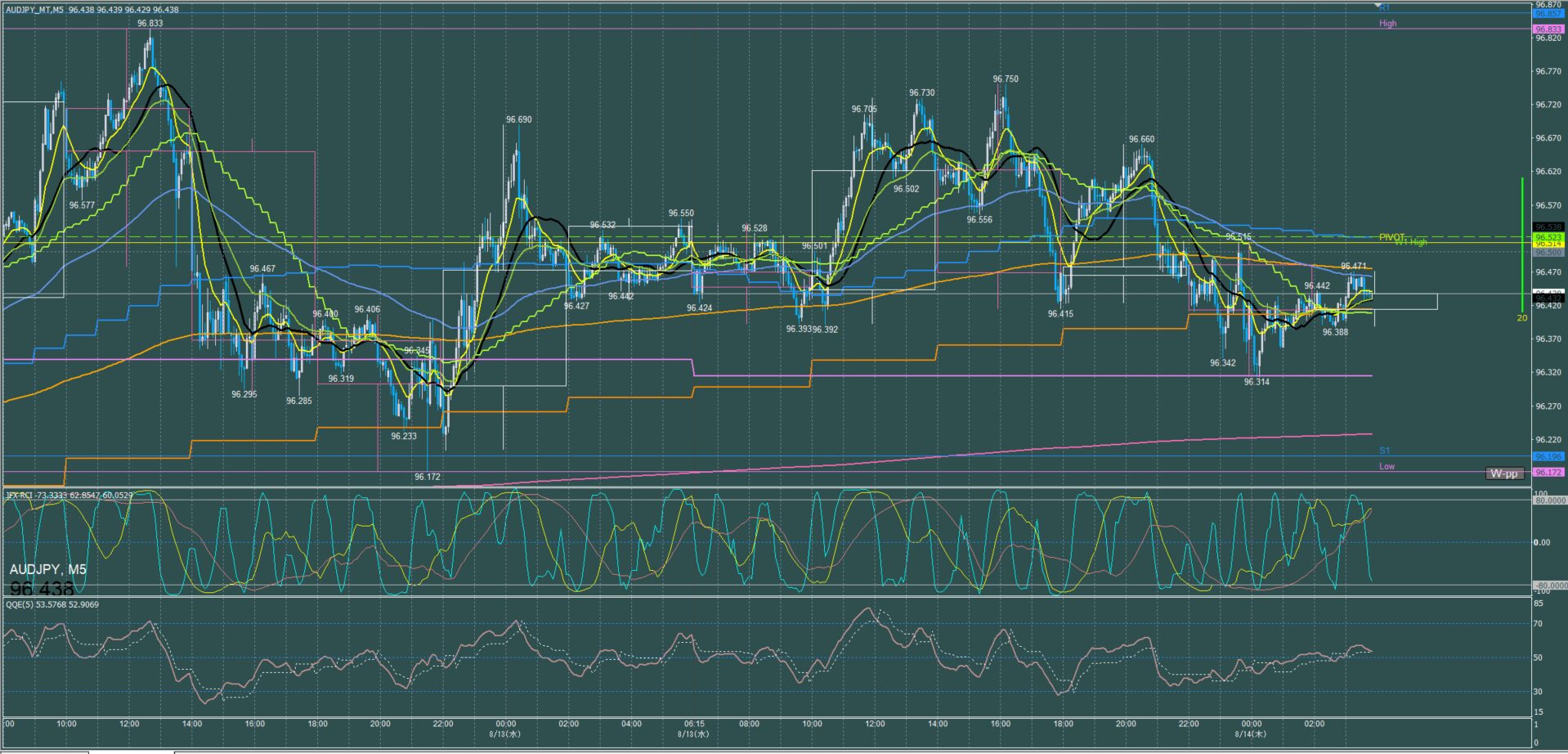This screenshot has width=1568, height=754.
Task: Click the 96.556 price label
Action: [x=979, y=220]
